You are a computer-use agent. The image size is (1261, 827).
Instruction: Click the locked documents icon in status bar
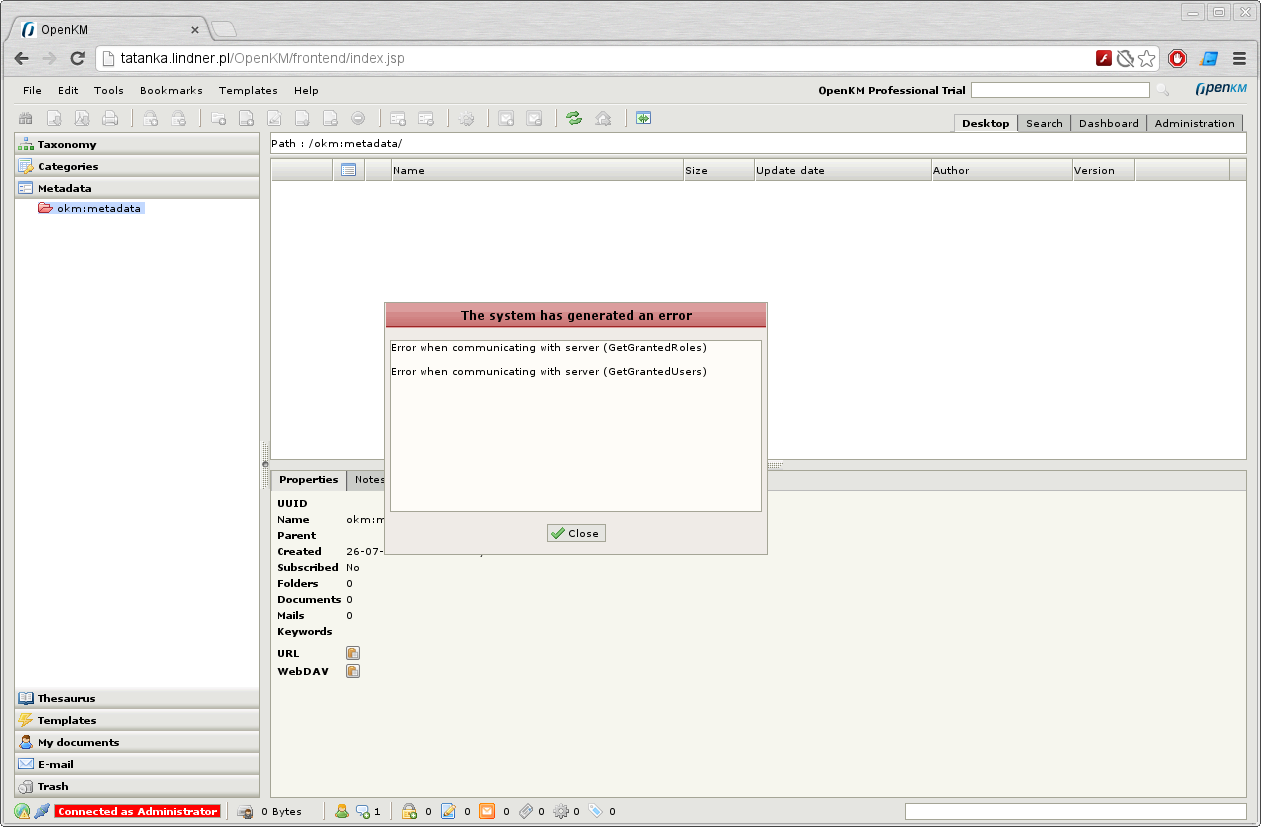point(409,811)
